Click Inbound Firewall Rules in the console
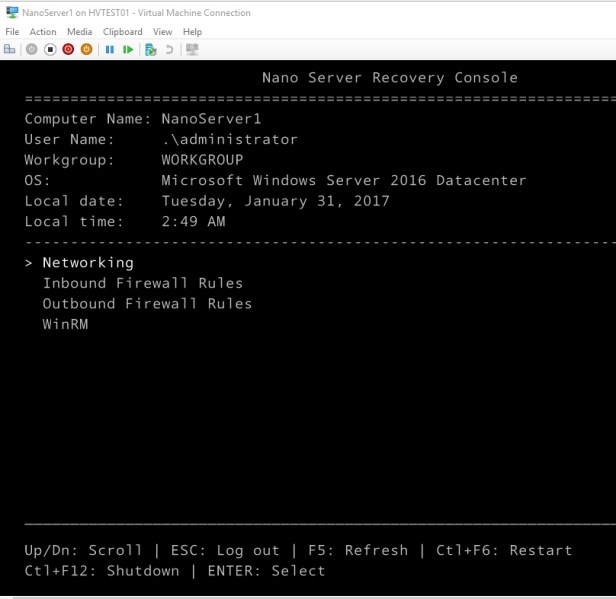Image resolution: width=616 pixels, height=599 pixels. point(142,283)
